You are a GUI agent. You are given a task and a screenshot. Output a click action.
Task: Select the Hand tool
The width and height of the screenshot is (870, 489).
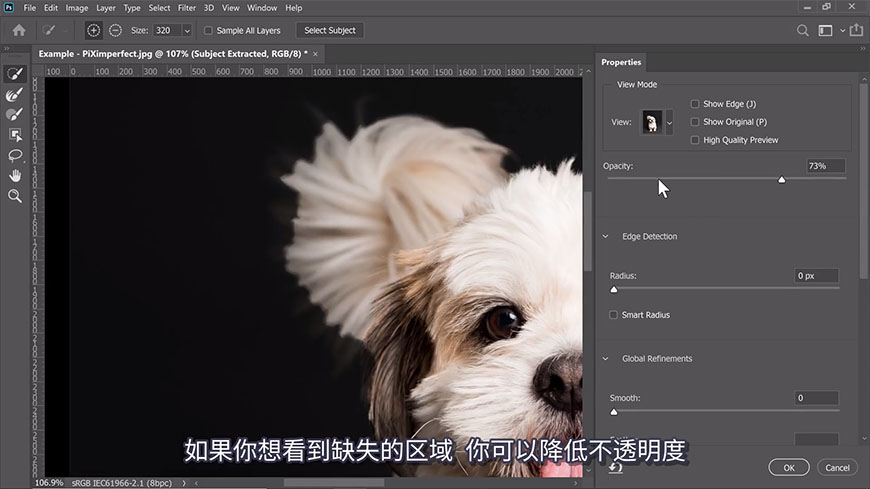pos(15,176)
